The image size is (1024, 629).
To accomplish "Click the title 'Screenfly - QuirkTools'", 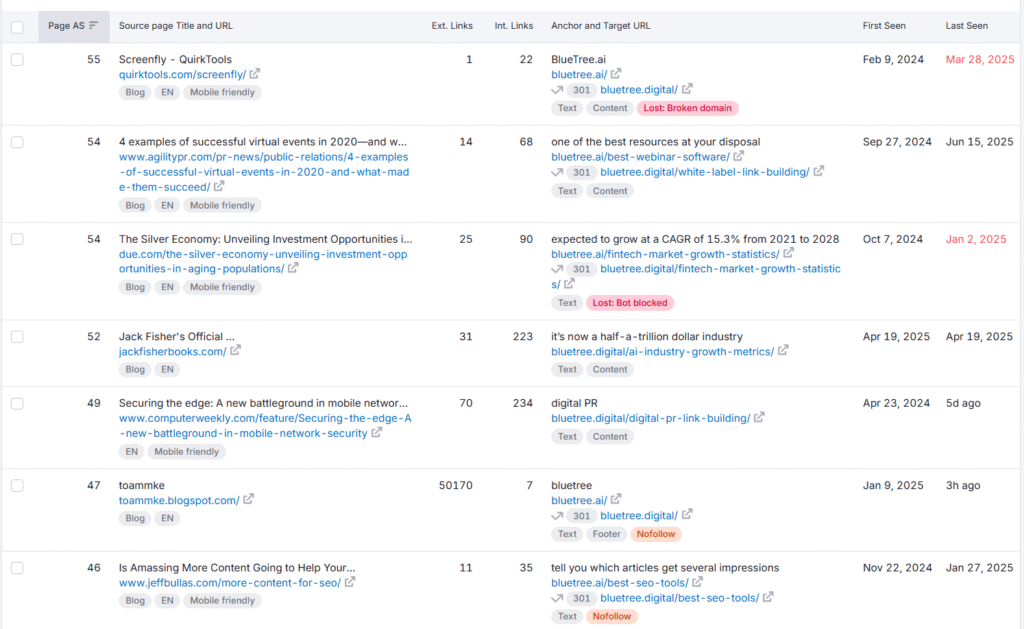I will (175, 59).
